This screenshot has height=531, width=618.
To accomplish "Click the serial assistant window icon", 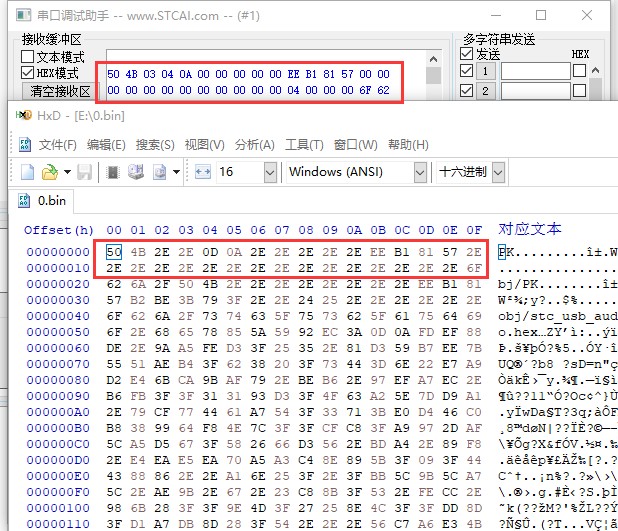I will [23, 15].
